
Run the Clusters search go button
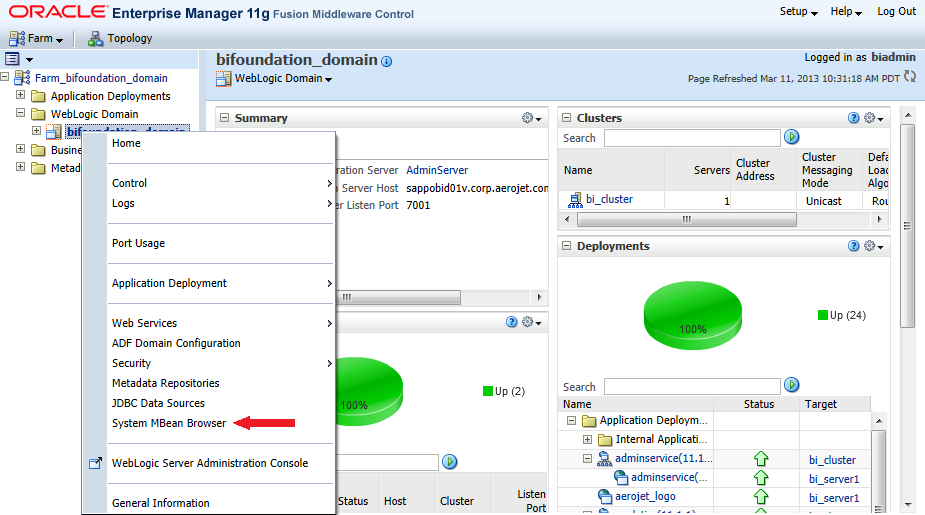(x=792, y=137)
